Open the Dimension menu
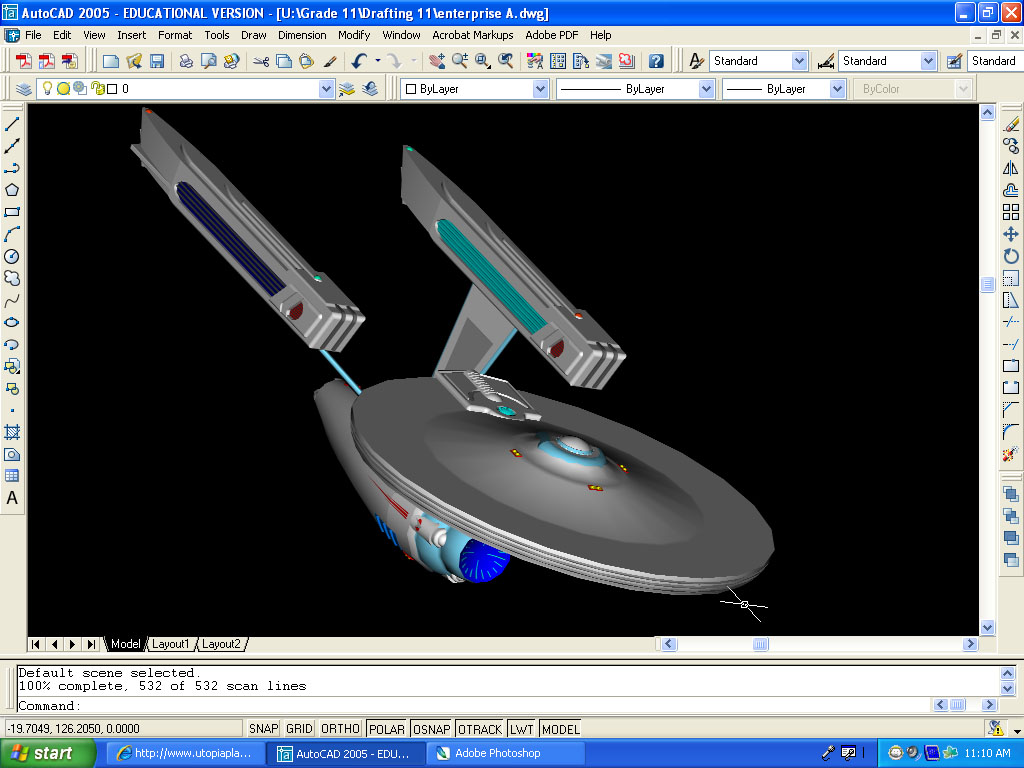This screenshot has height=768, width=1024. (302, 35)
